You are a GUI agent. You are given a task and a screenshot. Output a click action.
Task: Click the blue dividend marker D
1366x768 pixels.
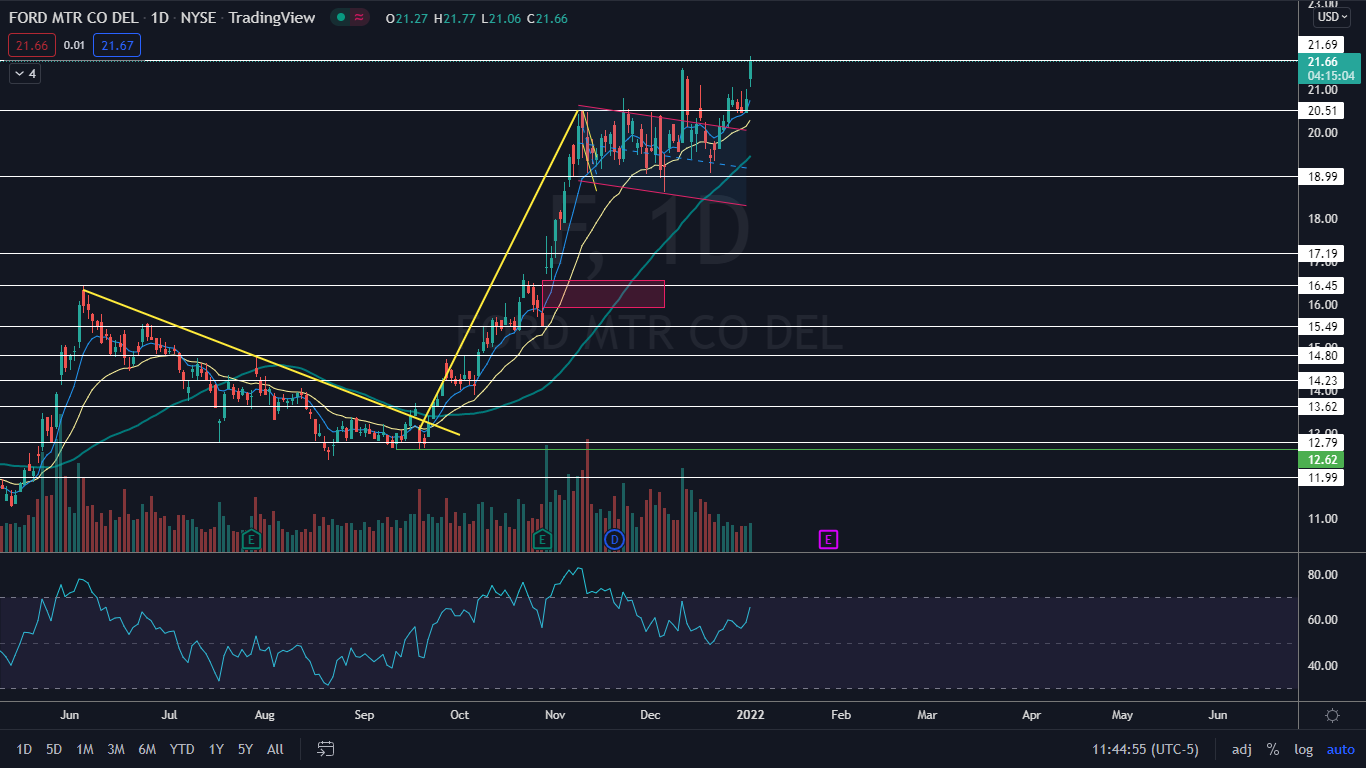point(614,540)
